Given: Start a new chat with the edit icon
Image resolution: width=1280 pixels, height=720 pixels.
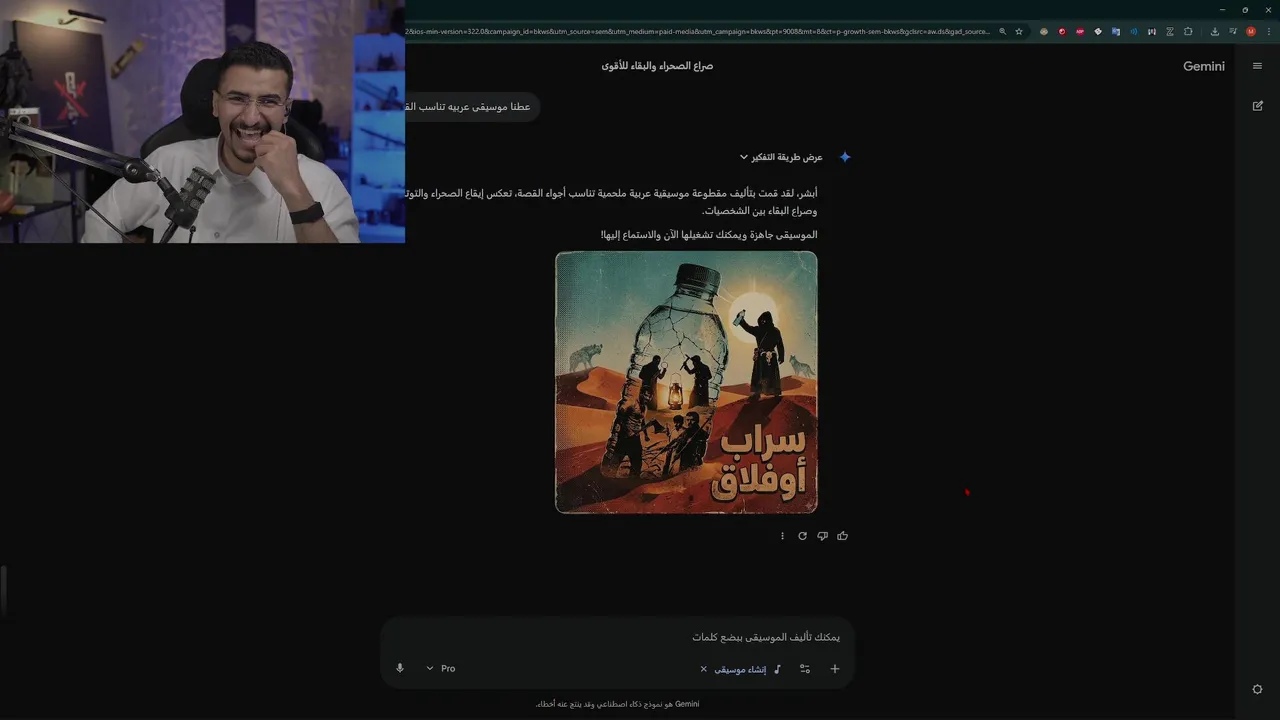Looking at the screenshot, I should click(x=1257, y=105).
